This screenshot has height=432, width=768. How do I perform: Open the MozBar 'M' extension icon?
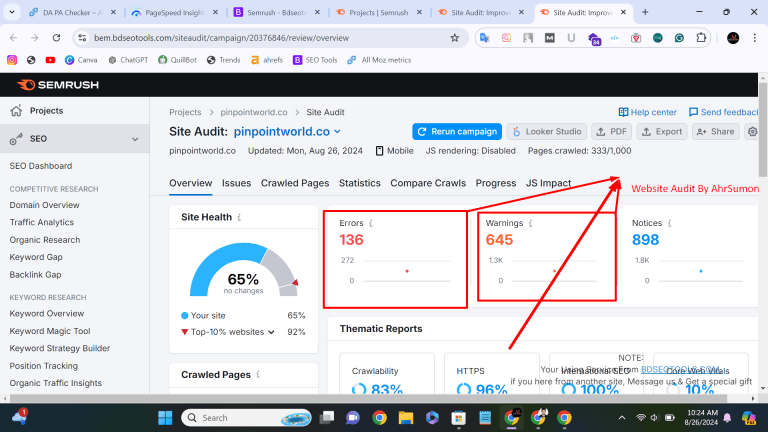point(550,38)
